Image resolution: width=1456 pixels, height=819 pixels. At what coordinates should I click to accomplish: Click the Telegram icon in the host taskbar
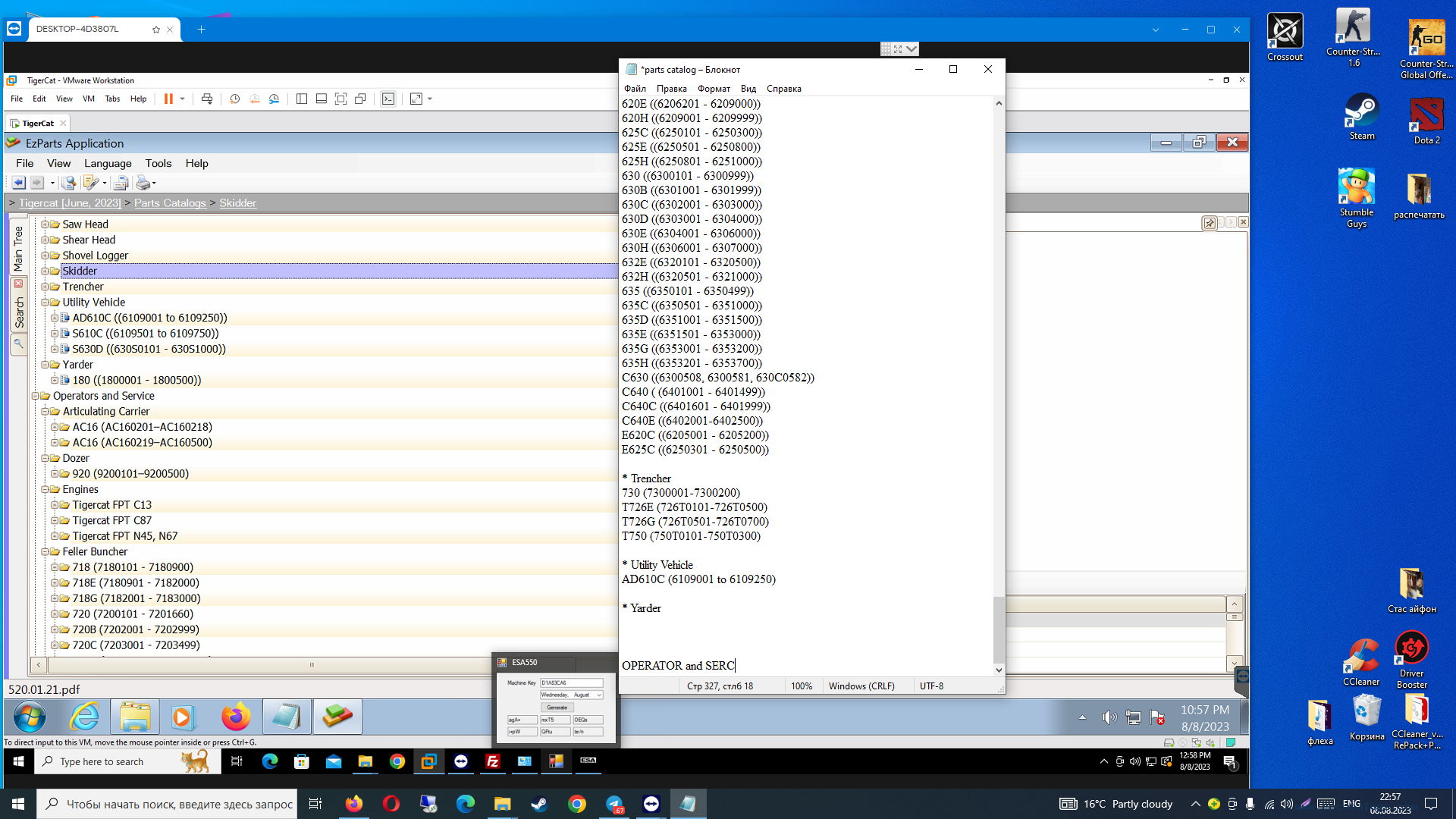coord(614,804)
